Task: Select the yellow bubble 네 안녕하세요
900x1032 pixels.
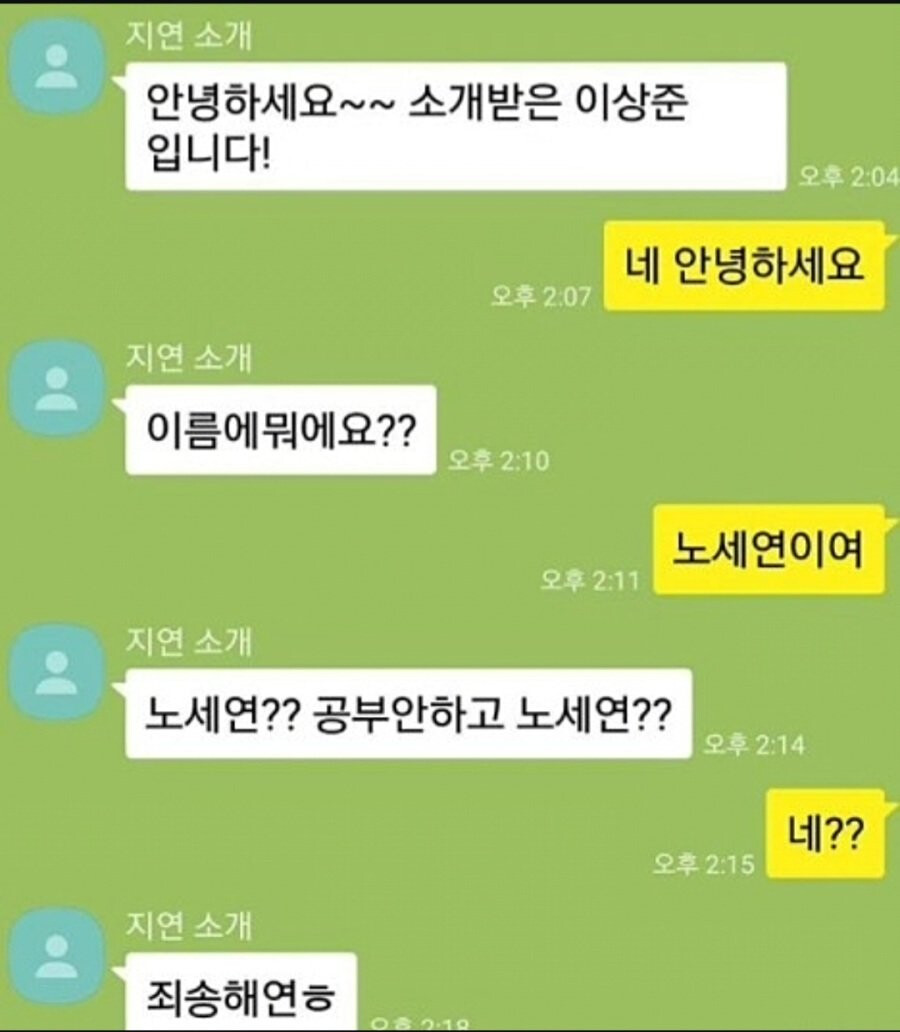Action: coord(744,266)
